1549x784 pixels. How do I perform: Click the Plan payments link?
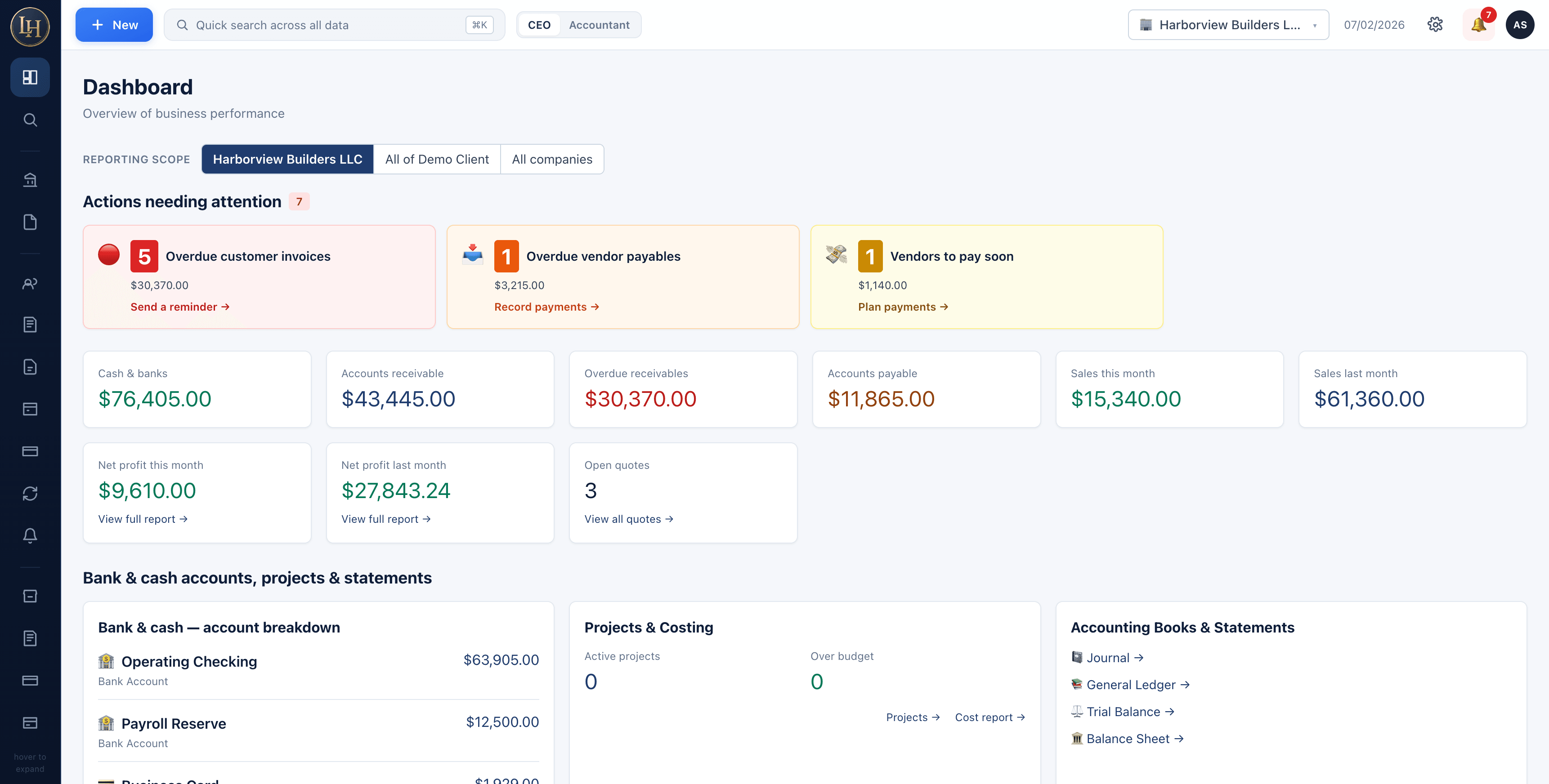[903, 307]
